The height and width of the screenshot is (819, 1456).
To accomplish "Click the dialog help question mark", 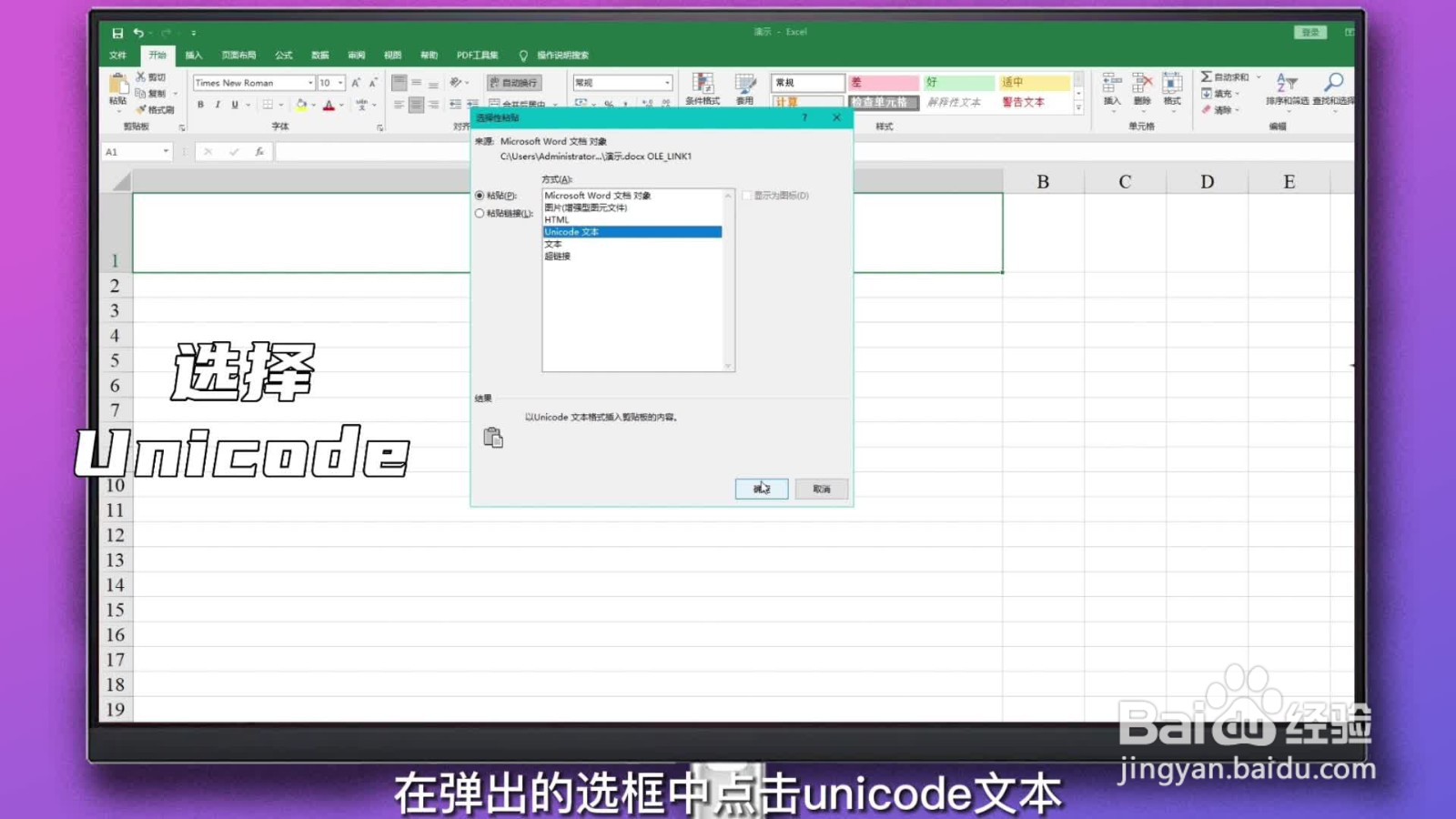I will pyautogui.click(x=804, y=118).
